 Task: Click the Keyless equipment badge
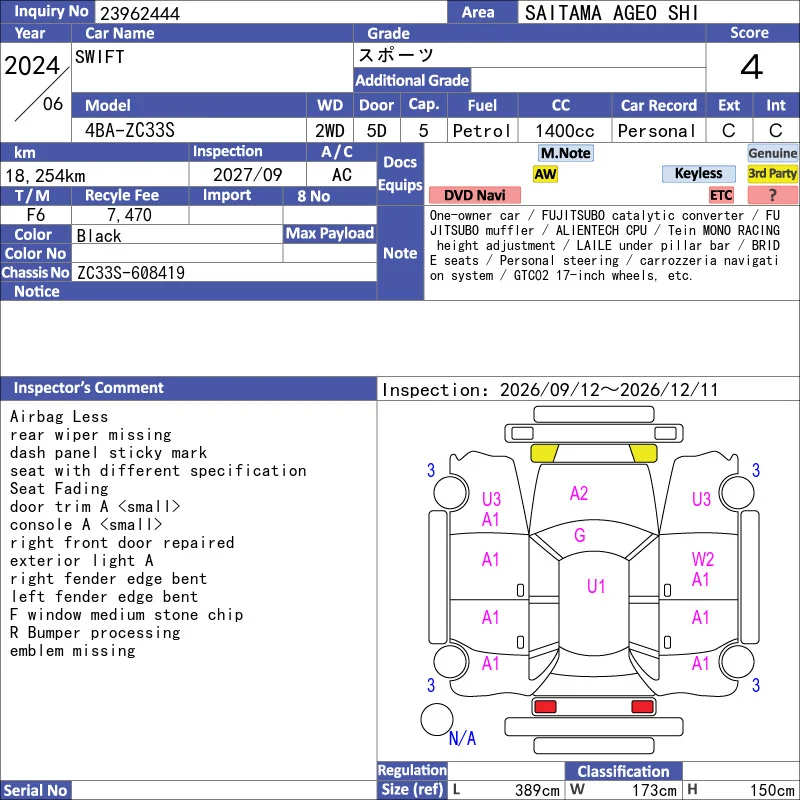(698, 173)
